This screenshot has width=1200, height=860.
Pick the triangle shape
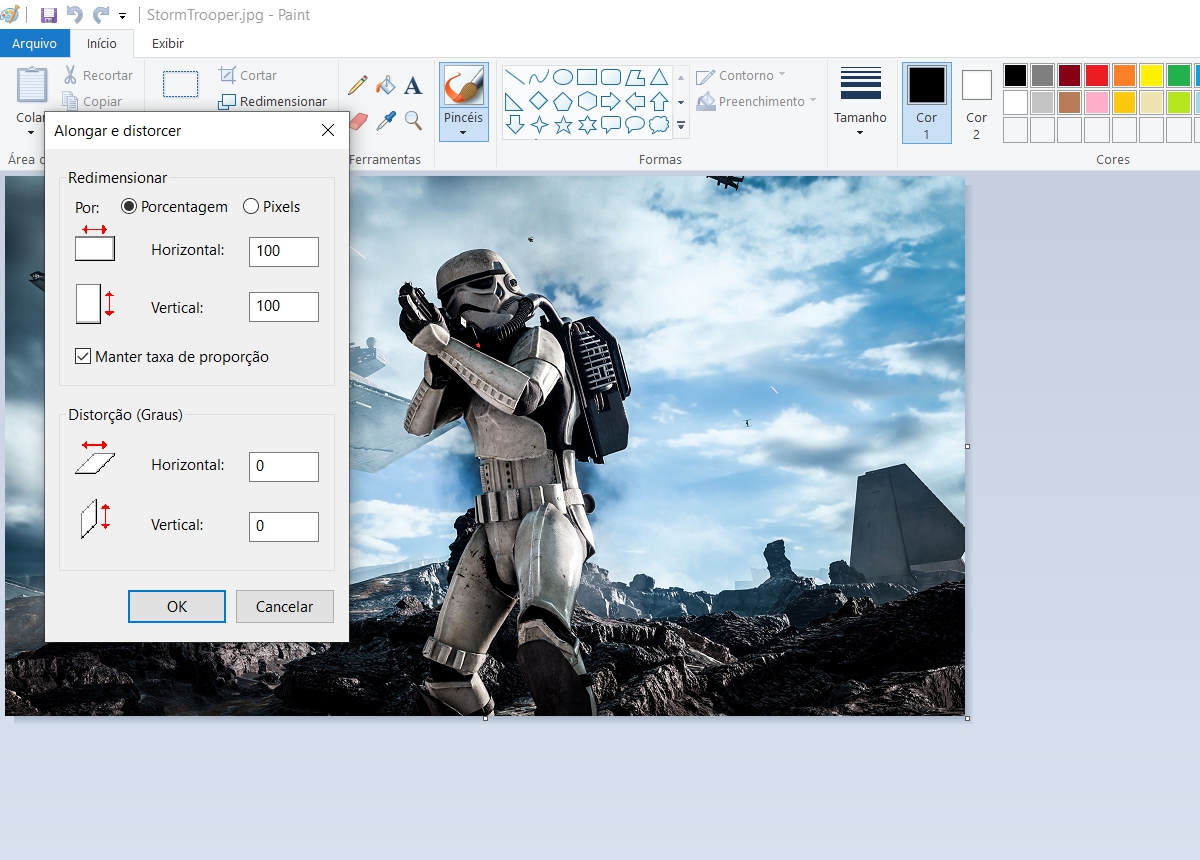click(x=659, y=77)
